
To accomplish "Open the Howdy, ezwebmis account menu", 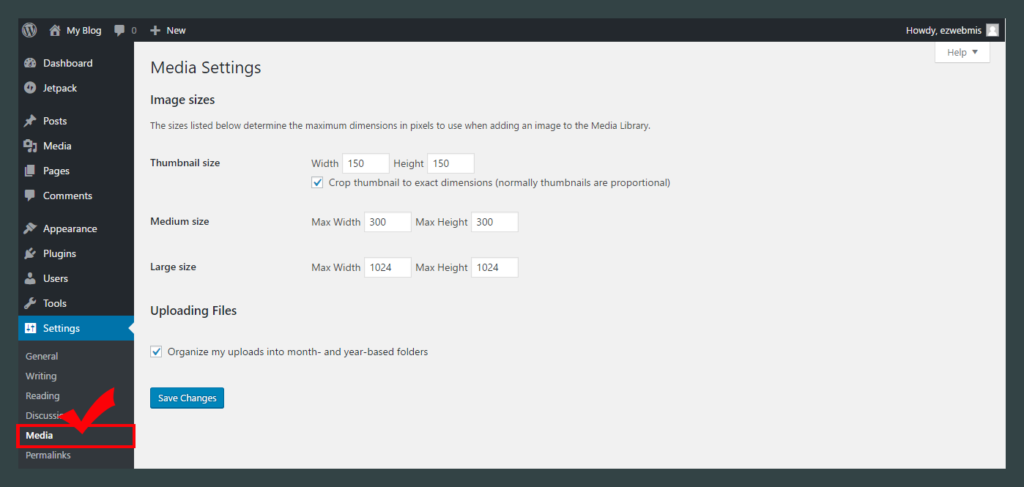I will click(x=941, y=30).
